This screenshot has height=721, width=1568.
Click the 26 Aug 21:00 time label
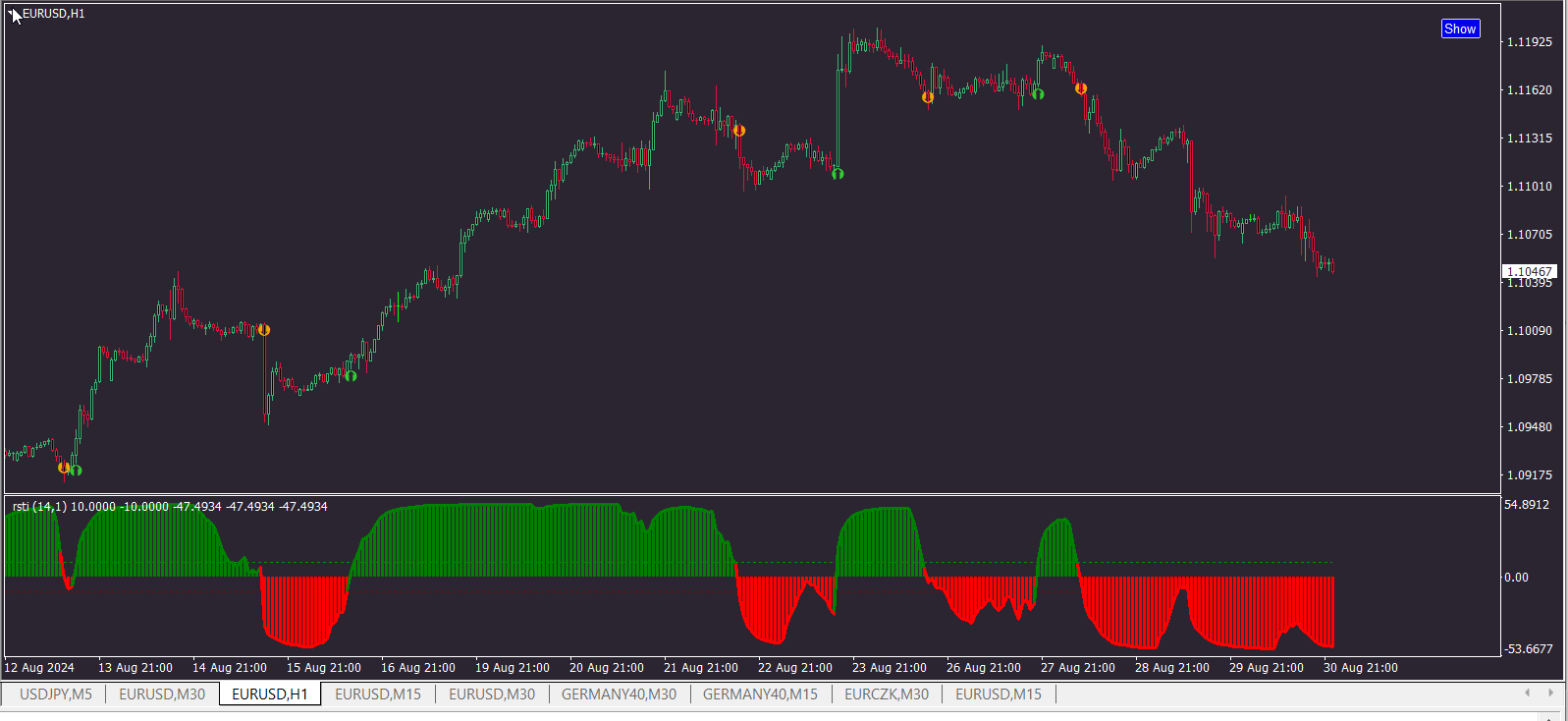click(x=984, y=668)
